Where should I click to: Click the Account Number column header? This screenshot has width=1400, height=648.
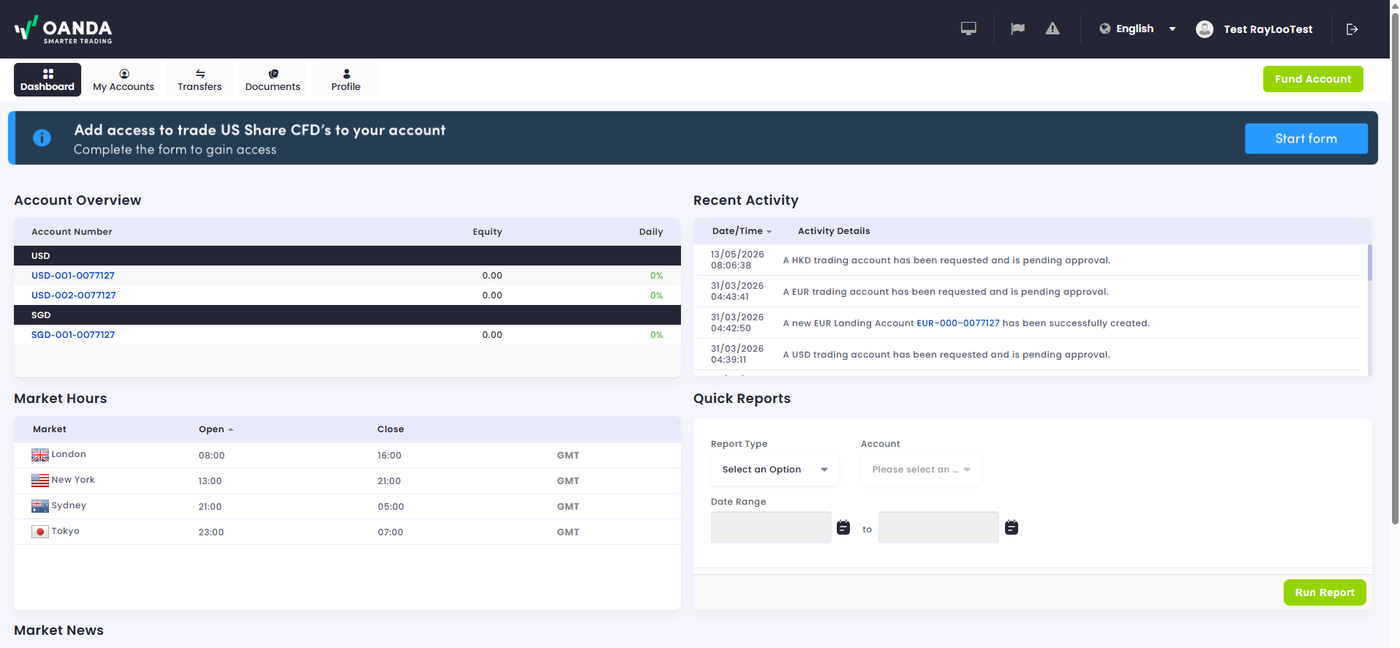(x=72, y=231)
